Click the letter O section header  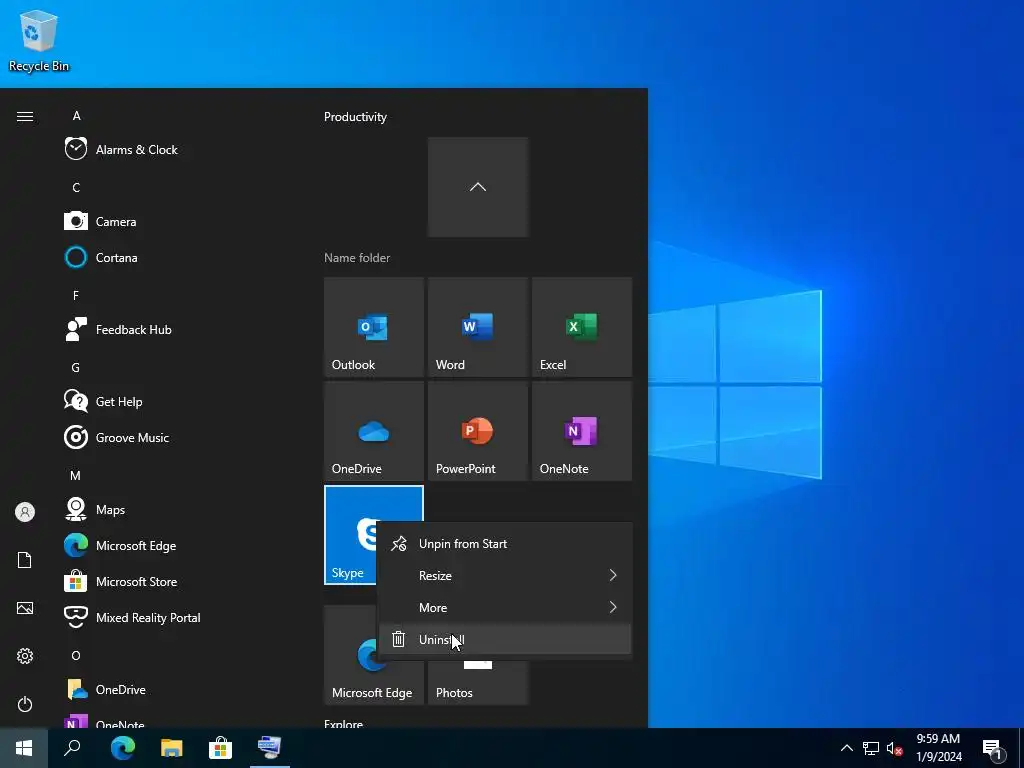[76, 656]
